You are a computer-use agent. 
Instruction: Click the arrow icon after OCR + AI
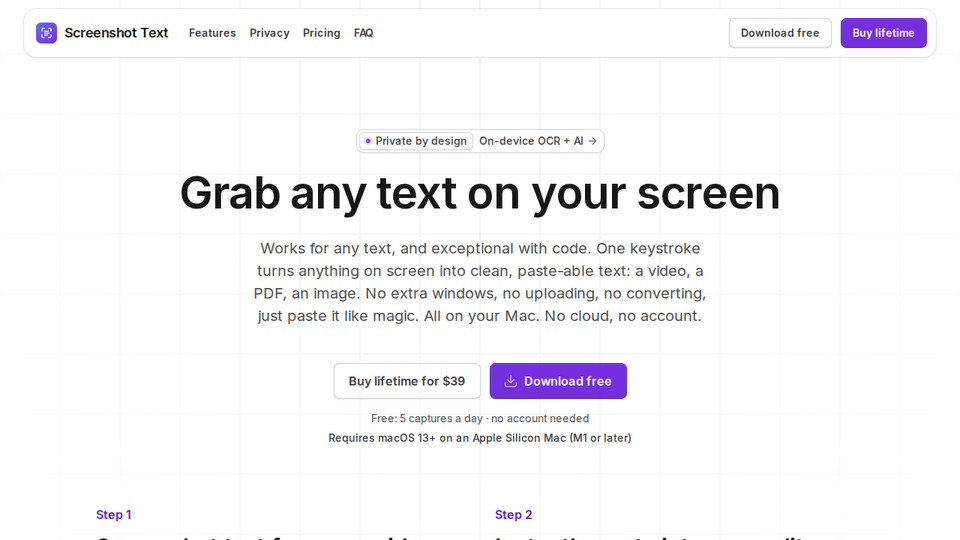(593, 141)
